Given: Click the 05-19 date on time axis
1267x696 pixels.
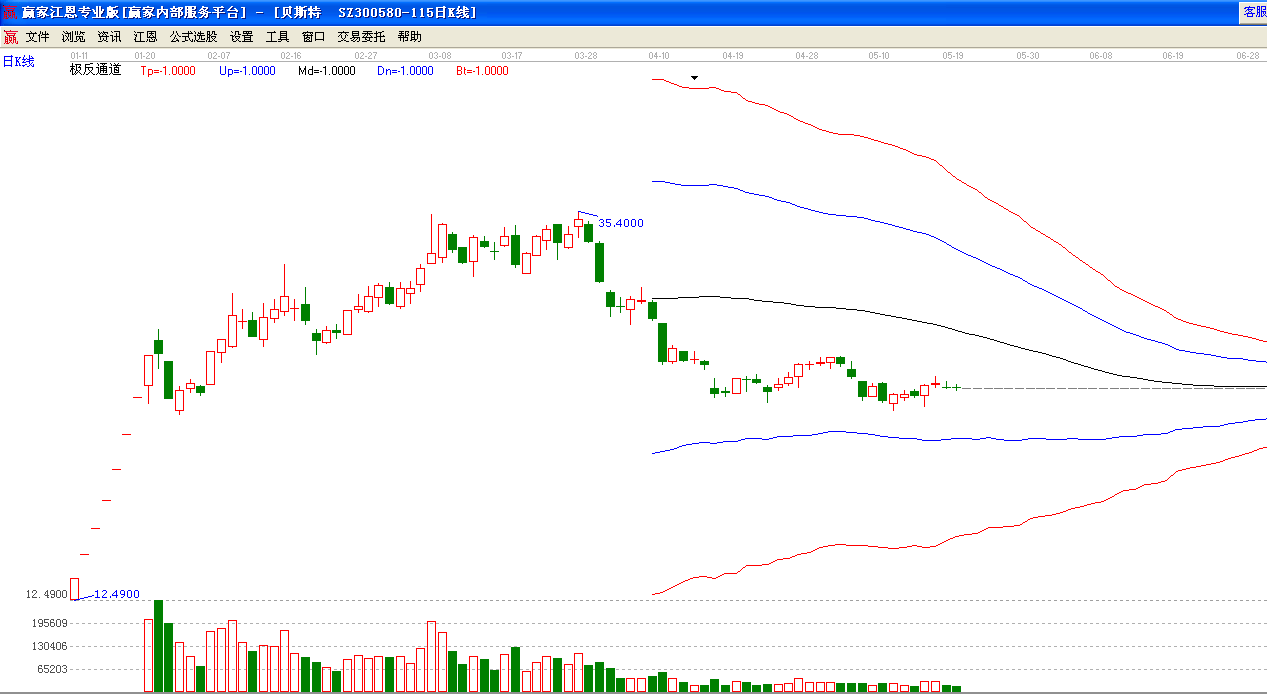Looking at the screenshot, I should tap(953, 56).
